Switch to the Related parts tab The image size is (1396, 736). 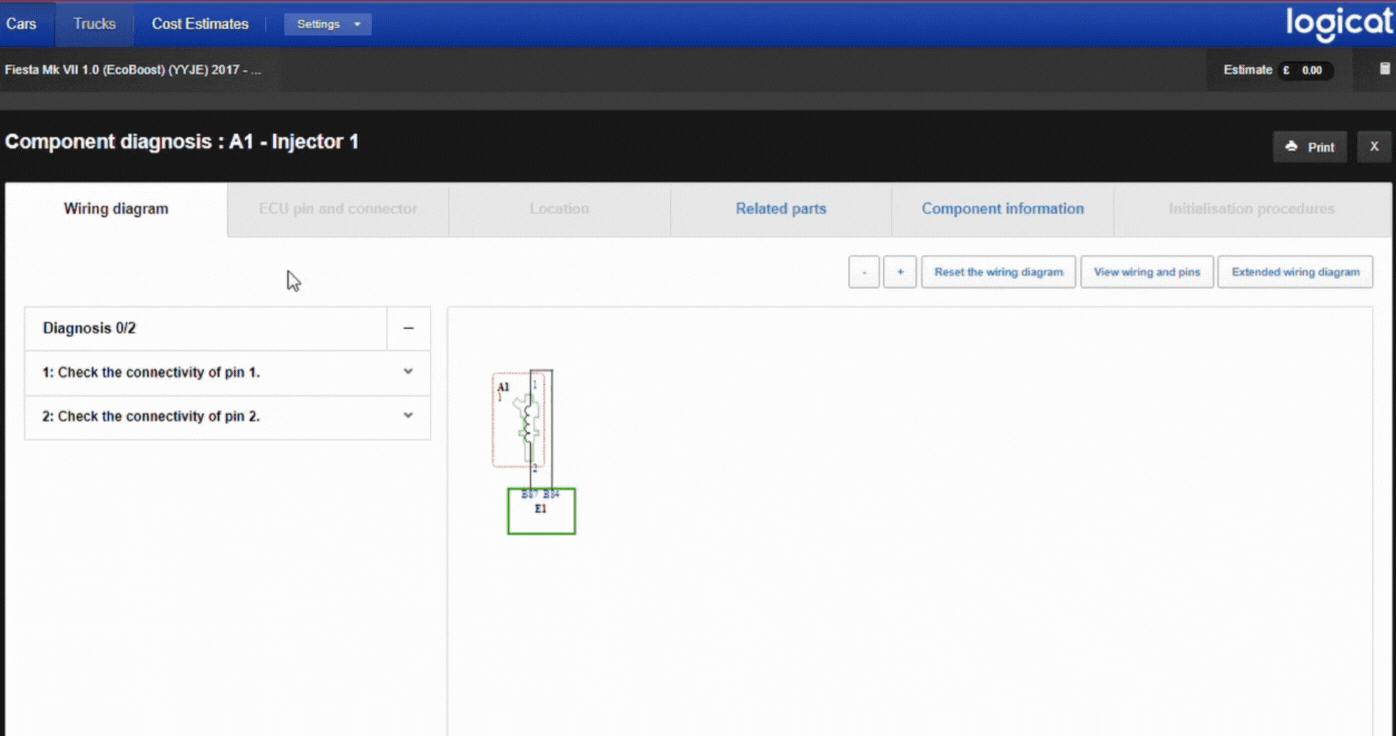tap(781, 209)
